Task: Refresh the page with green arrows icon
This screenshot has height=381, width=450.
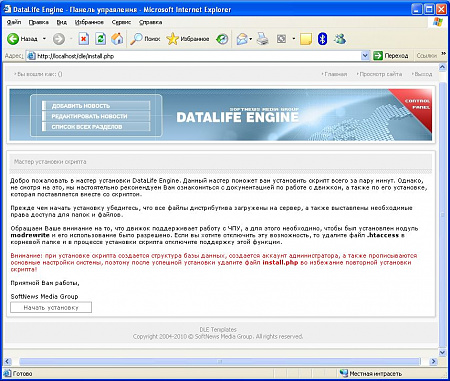Action: click(100, 39)
